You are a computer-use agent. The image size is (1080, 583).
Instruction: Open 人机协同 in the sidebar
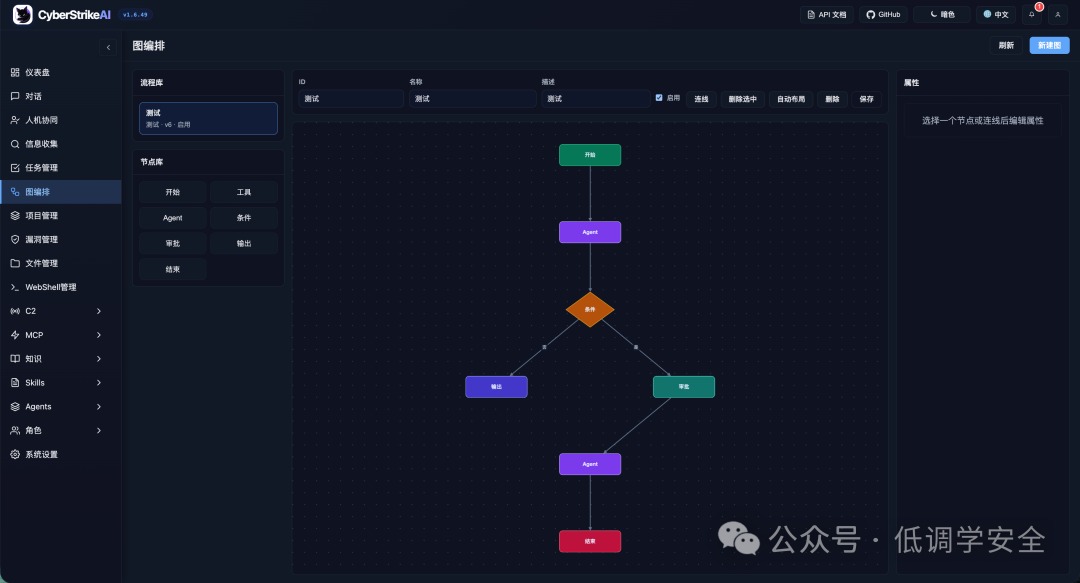(61, 120)
